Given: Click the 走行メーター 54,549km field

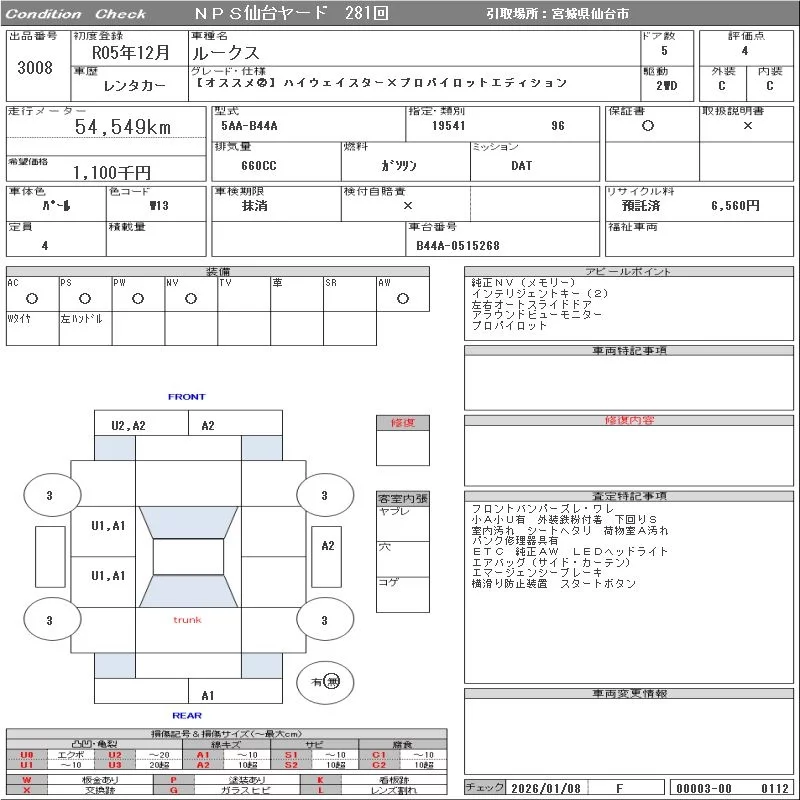Looking at the screenshot, I should tap(105, 127).
